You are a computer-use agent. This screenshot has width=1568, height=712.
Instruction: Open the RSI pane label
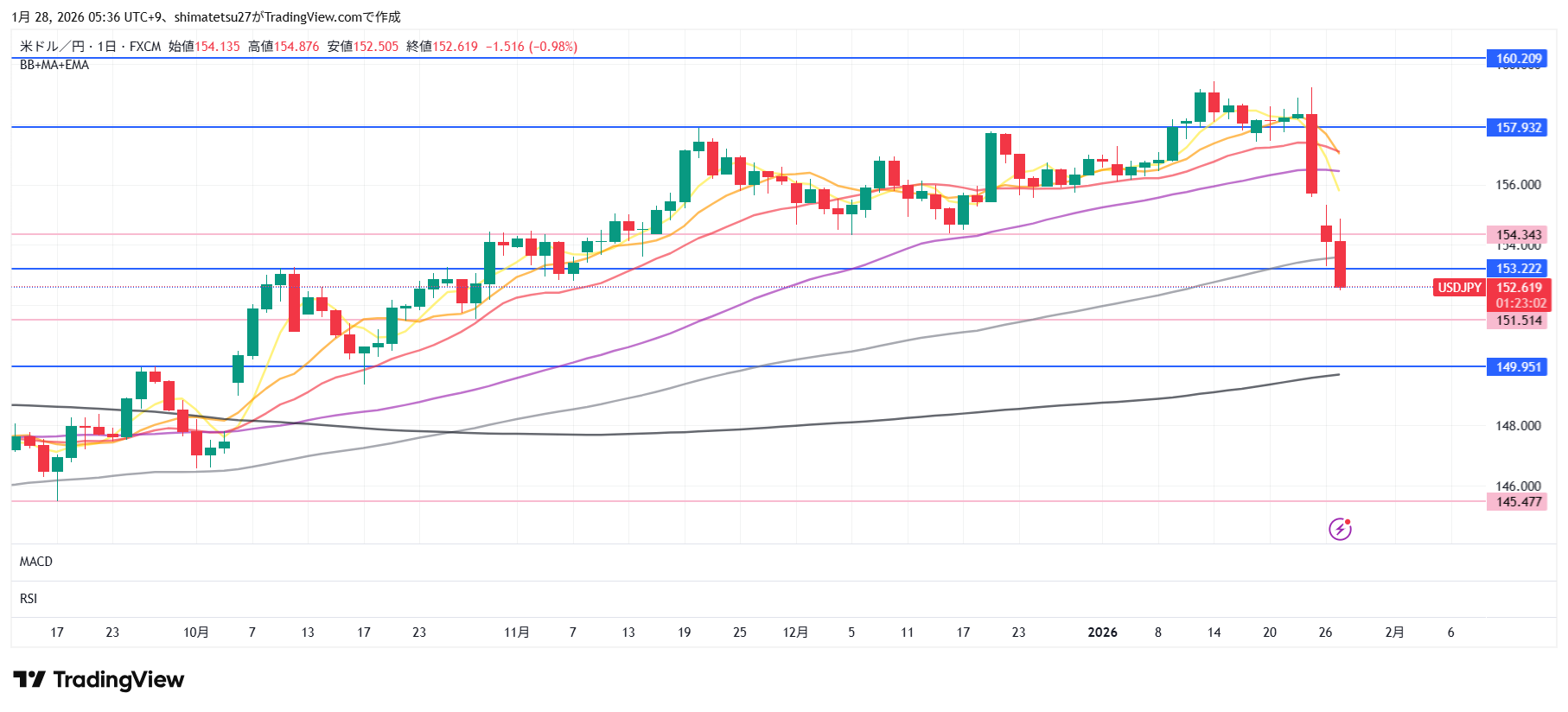29,599
